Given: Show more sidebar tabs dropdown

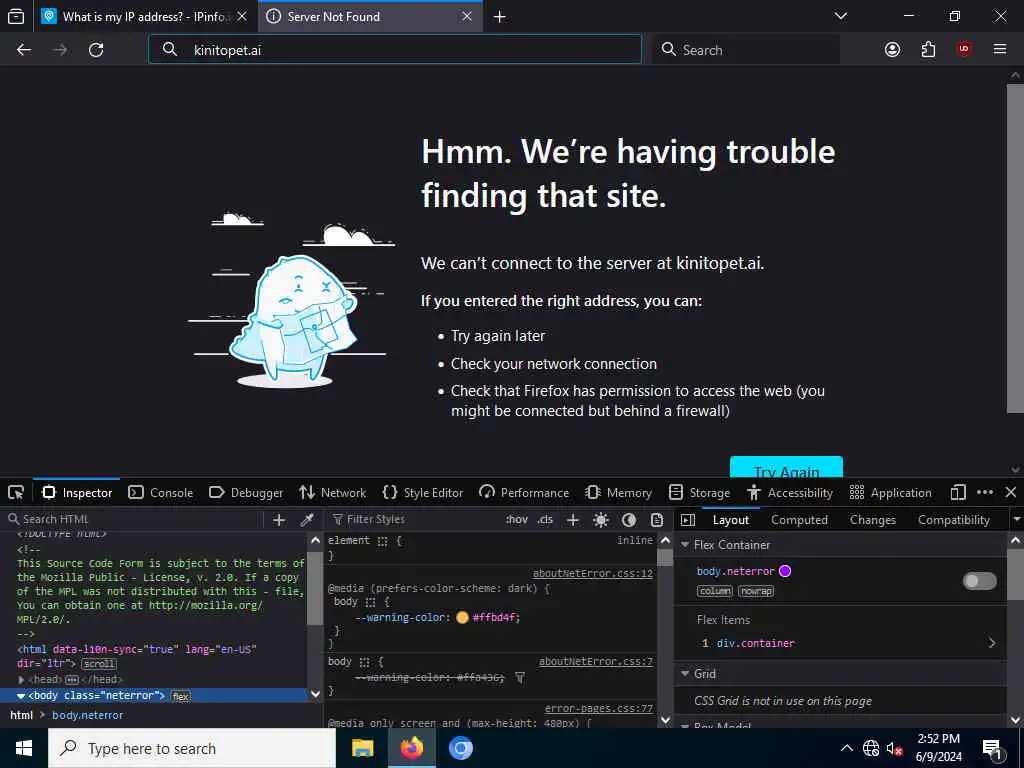Looking at the screenshot, I should (x=1016, y=520).
